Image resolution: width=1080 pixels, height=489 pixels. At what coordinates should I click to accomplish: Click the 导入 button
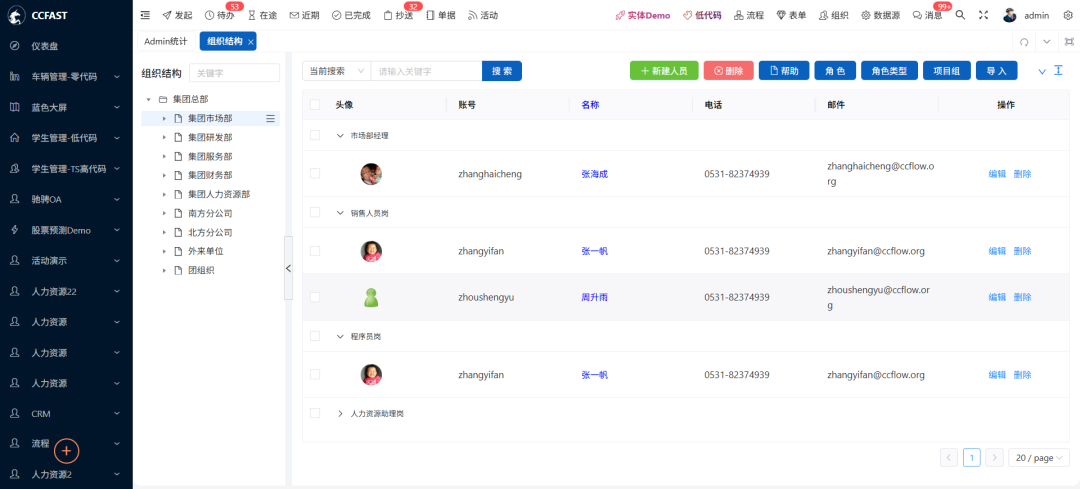(x=997, y=71)
